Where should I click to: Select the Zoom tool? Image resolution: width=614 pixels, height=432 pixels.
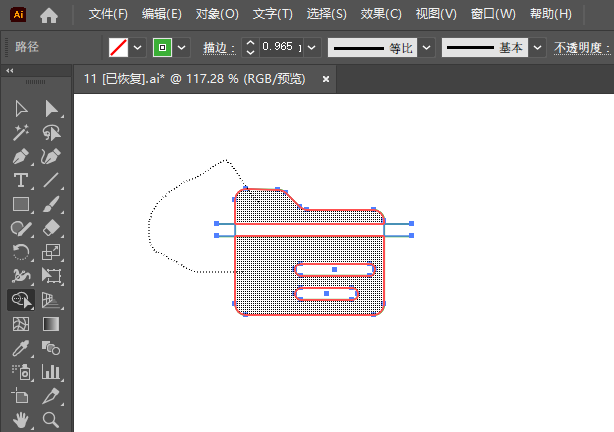point(51,420)
